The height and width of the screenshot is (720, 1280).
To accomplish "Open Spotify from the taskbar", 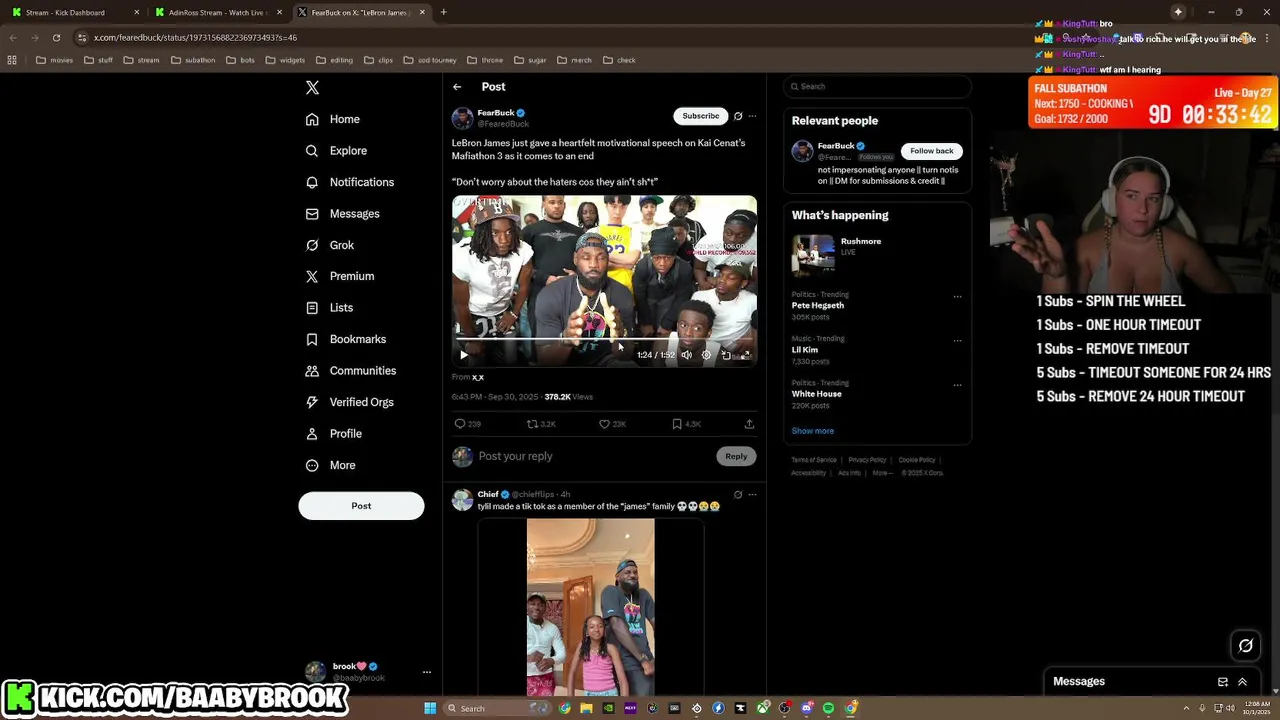I will click(x=829, y=708).
